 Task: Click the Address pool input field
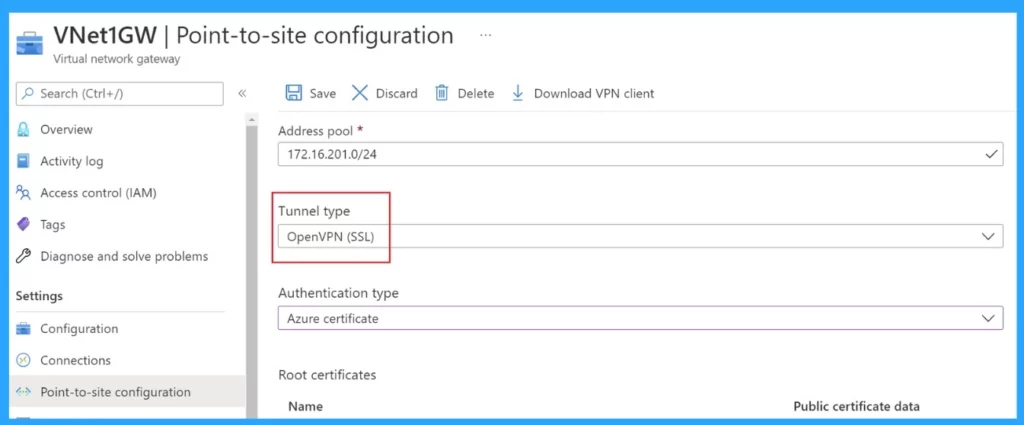641,154
